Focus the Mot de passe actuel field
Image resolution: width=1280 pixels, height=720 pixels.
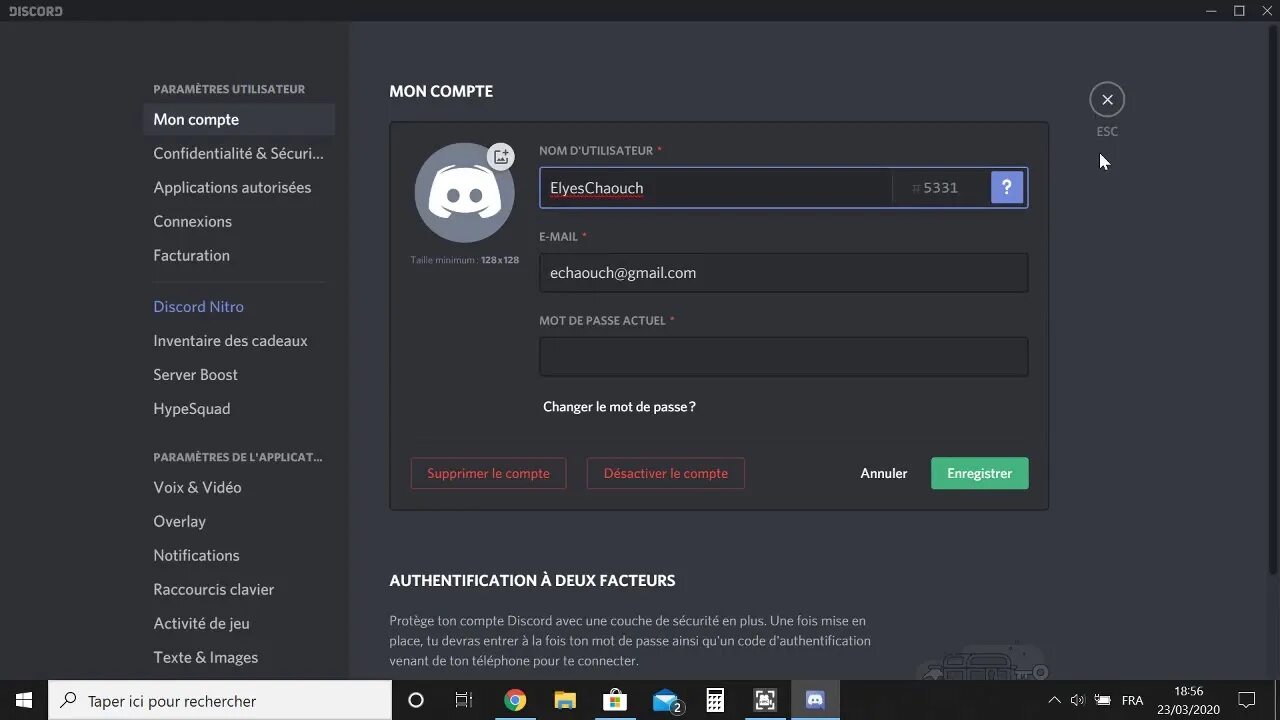tap(783, 357)
